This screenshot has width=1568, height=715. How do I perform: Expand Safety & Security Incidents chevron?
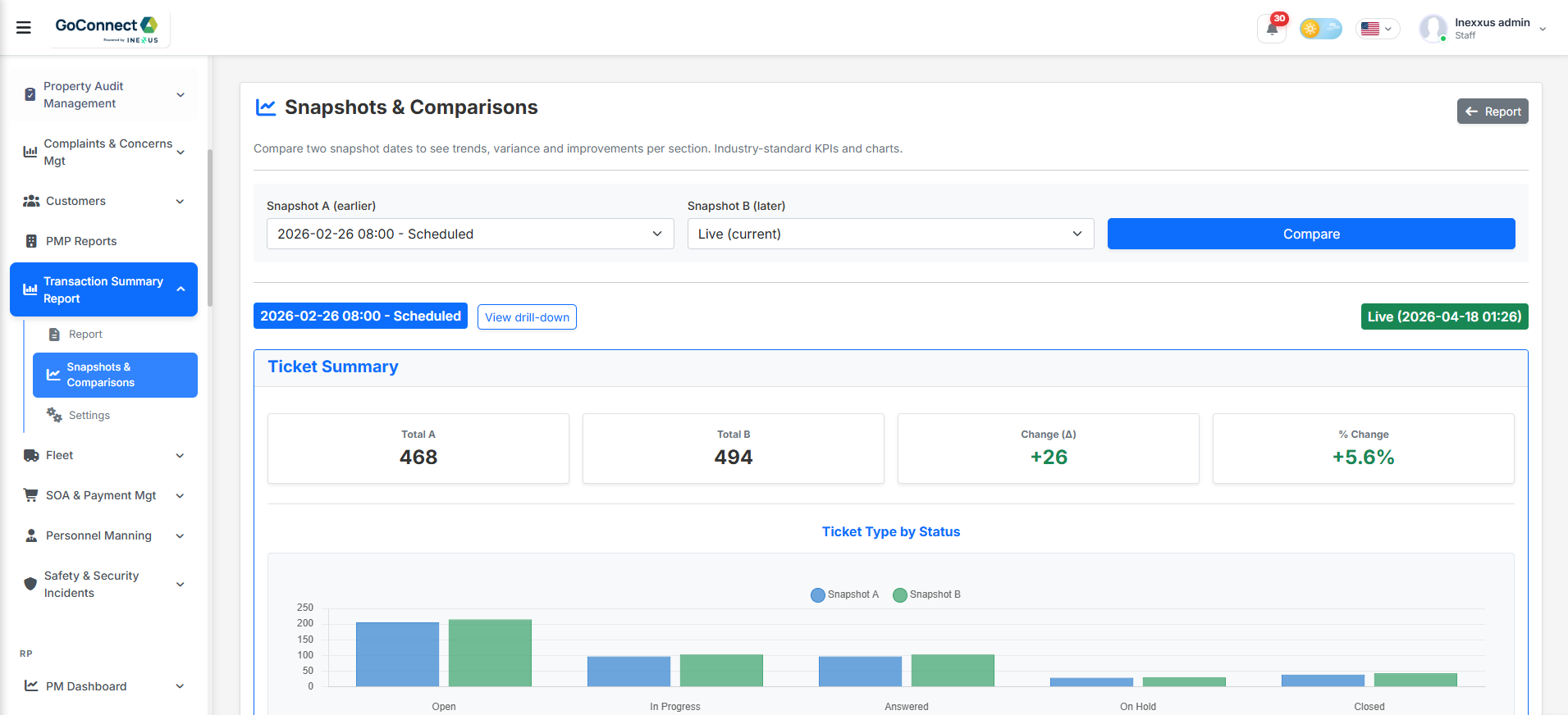[181, 585]
